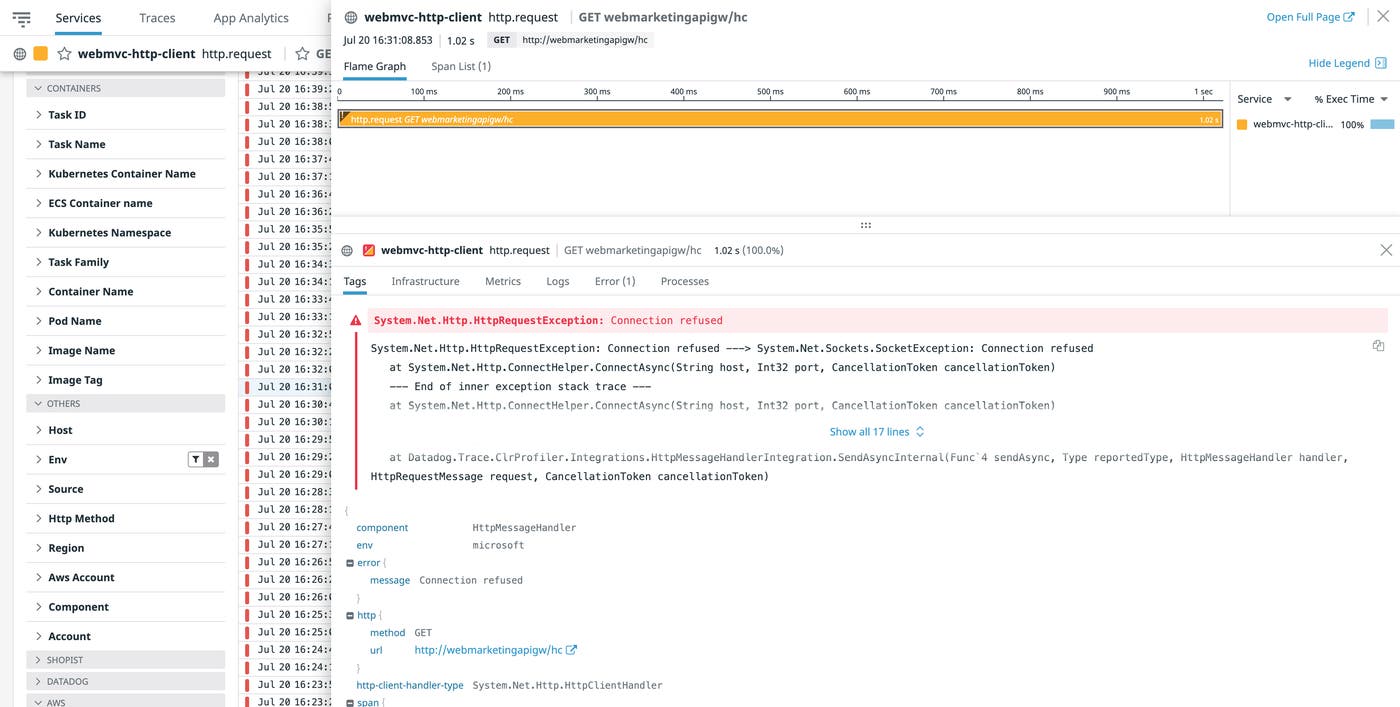Open the % Exec Time dropdown

pyautogui.click(x=1384, y=99)
